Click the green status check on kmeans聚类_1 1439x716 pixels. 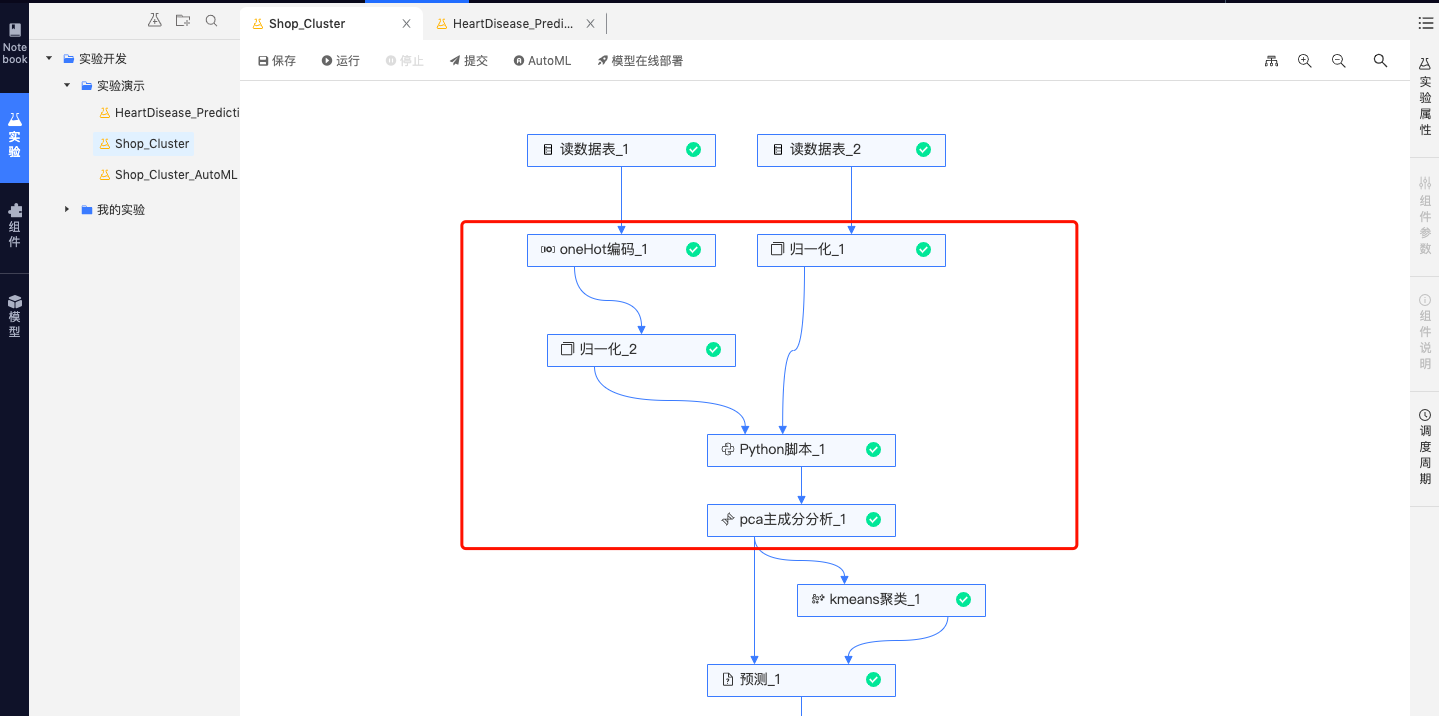coord(963,600)
